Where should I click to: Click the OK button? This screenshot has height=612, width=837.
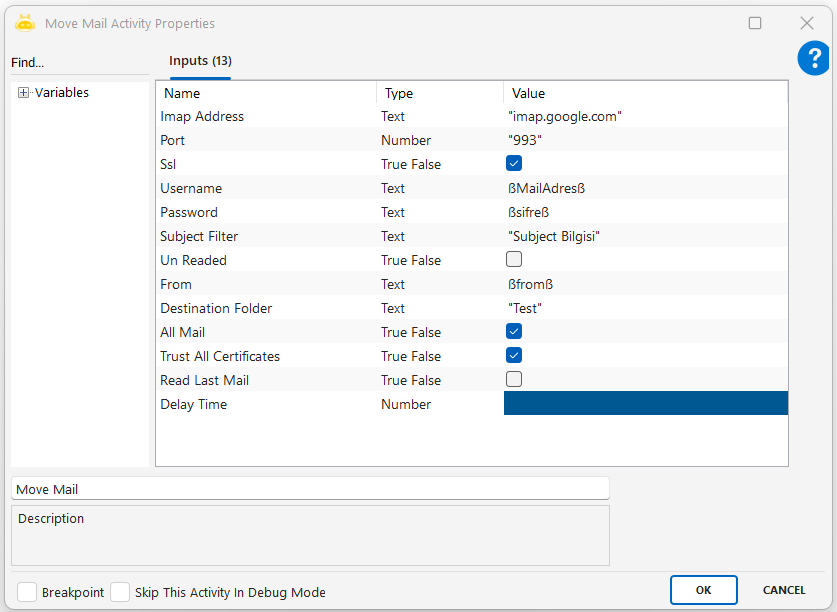703,590
